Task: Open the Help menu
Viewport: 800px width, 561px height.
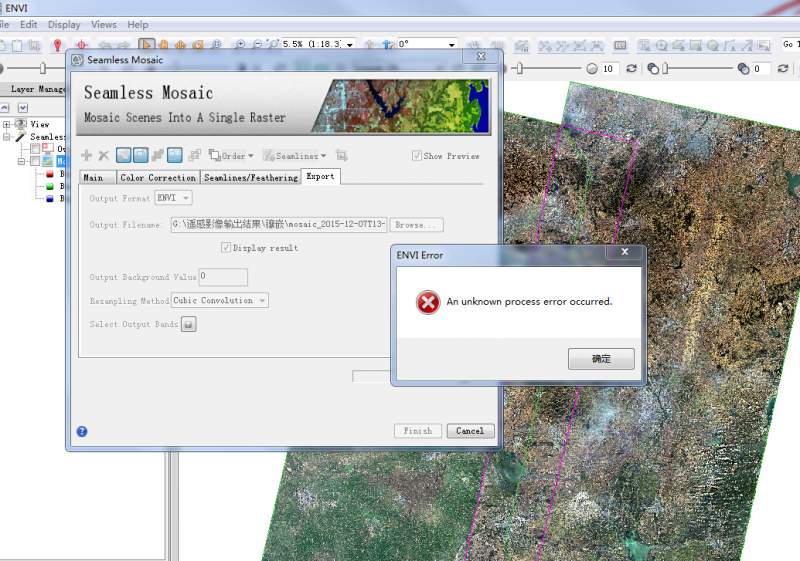Action: coord(138,24)
